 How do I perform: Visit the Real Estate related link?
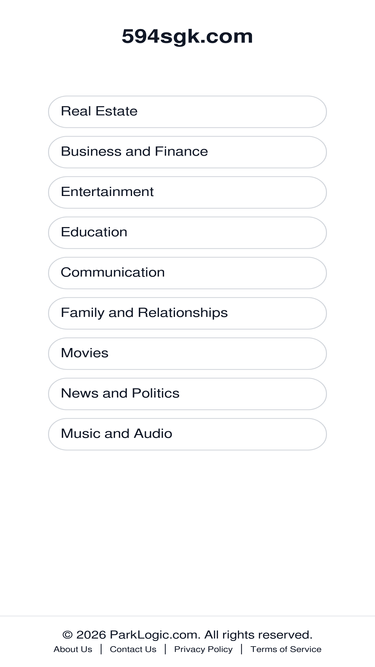187,111
